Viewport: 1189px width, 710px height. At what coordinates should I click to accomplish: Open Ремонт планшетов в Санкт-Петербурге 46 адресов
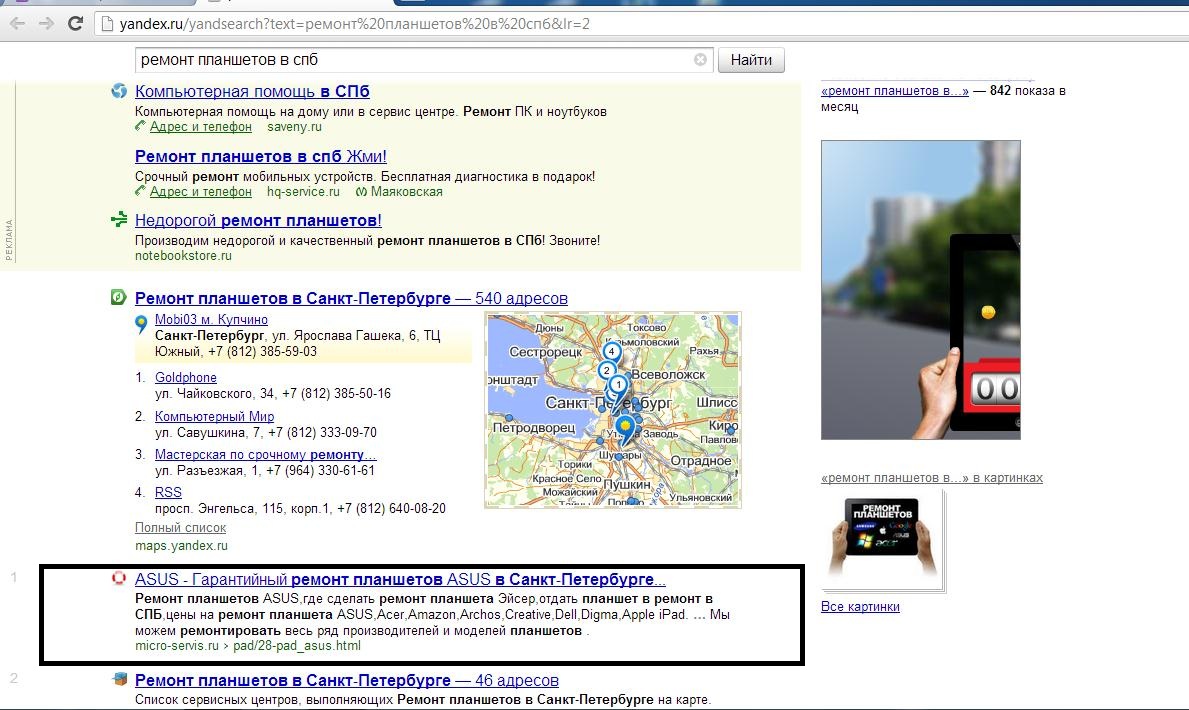347,680
